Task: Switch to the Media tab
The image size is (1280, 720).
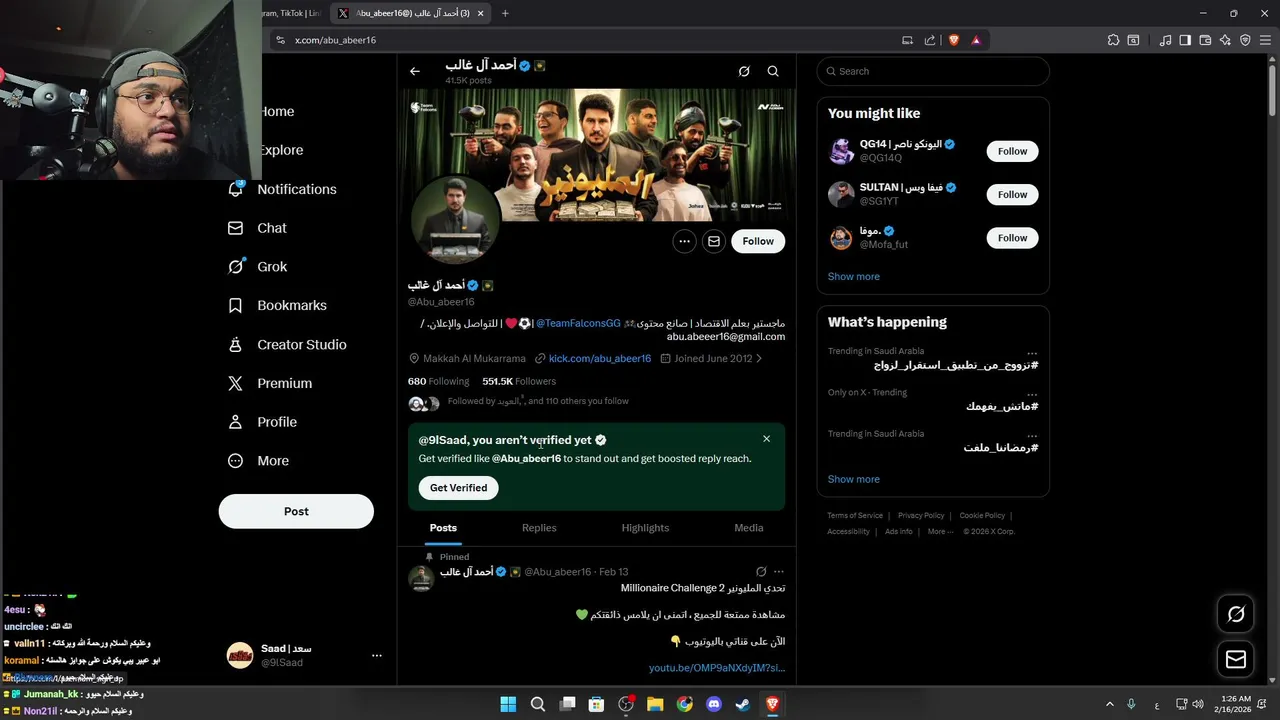Action: 749,528
